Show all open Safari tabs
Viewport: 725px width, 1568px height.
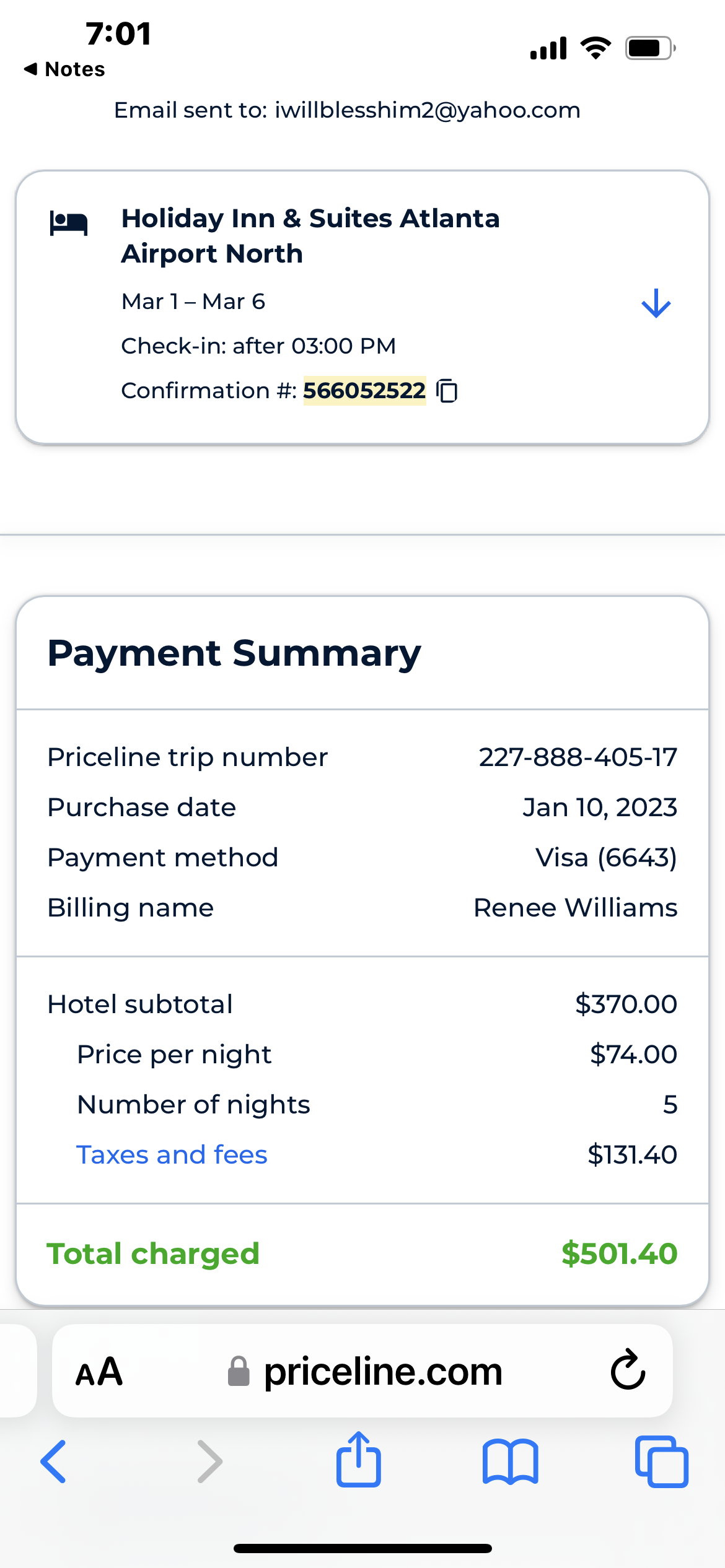[661, 1461]
